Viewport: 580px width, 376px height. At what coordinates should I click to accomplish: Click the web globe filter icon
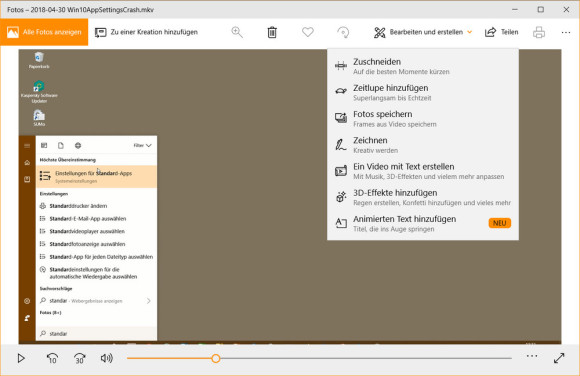point(78,145)
